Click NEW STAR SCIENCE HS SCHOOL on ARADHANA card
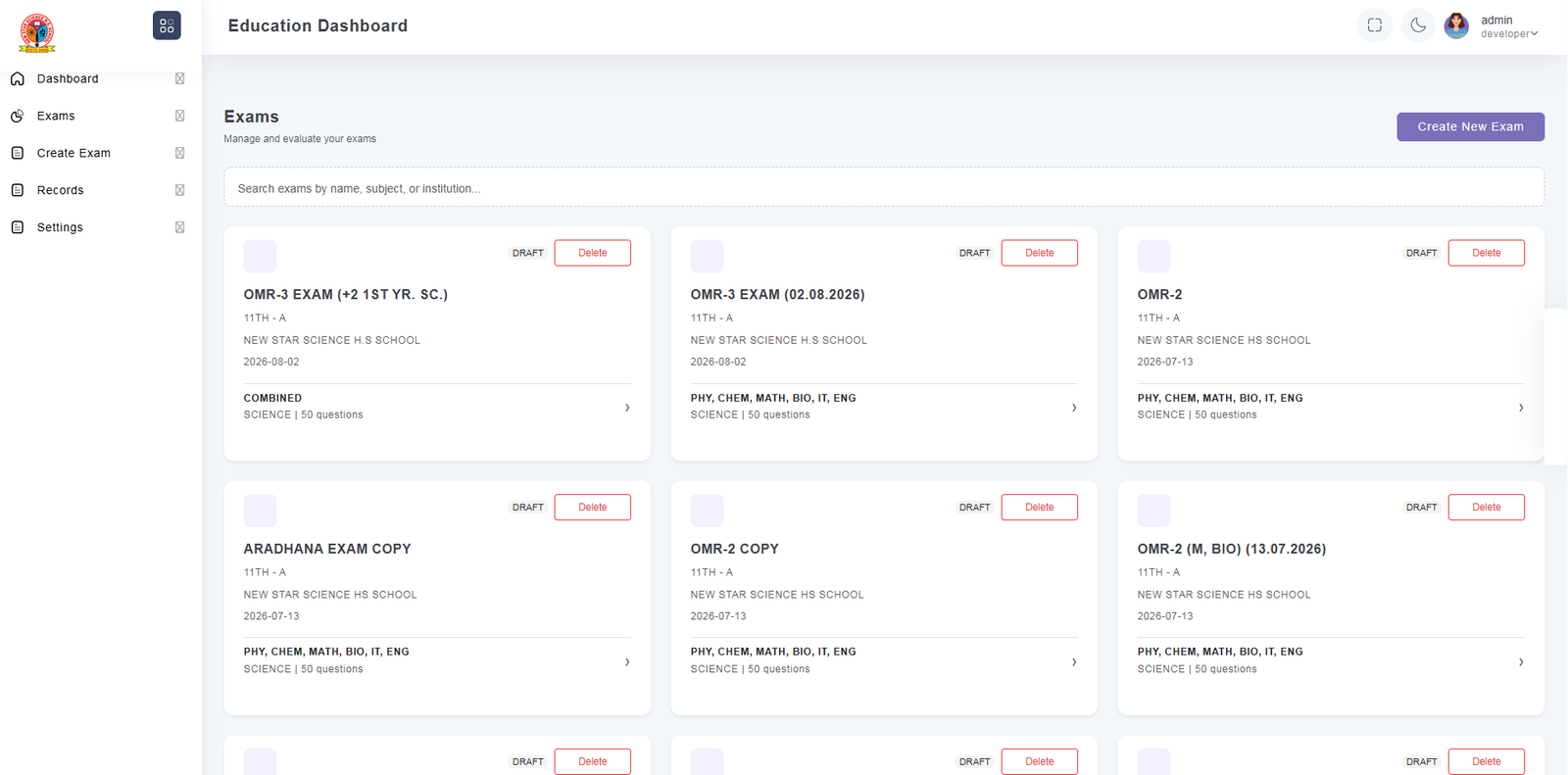The image size is (1568, 775). (x=330, y=595)
